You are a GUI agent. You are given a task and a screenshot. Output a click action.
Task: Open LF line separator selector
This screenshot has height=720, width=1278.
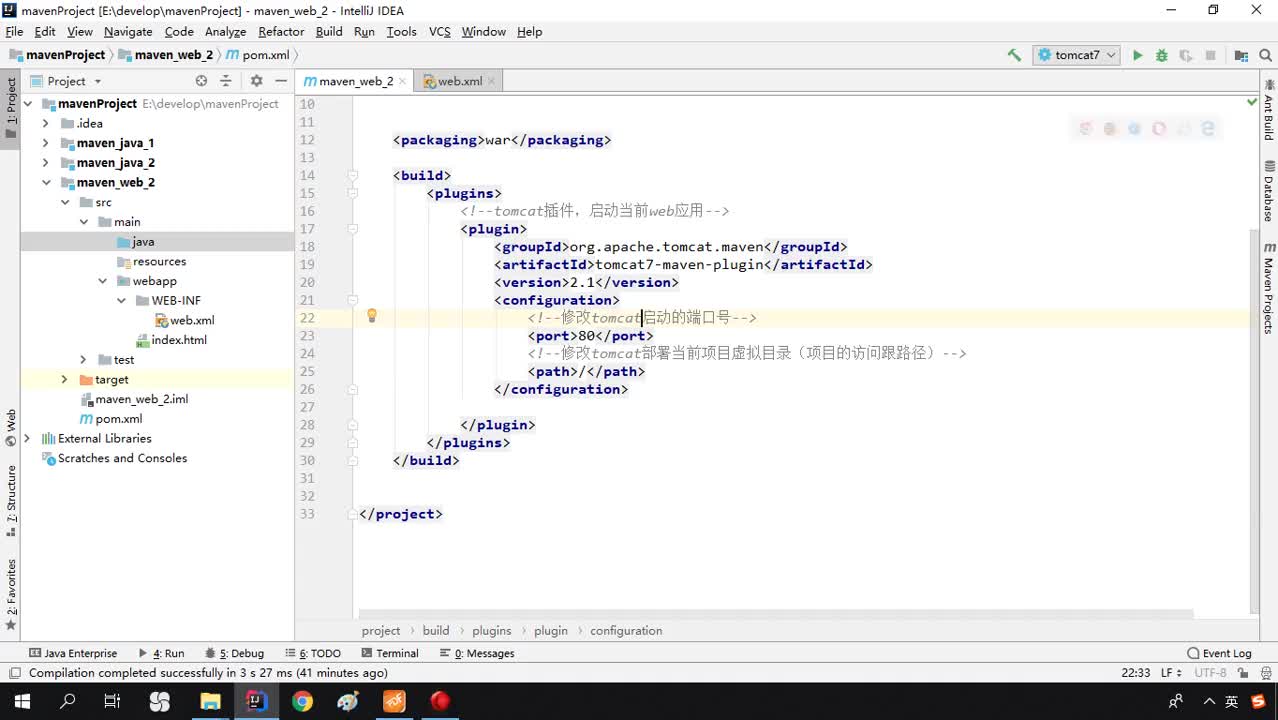pos(1172,673)
